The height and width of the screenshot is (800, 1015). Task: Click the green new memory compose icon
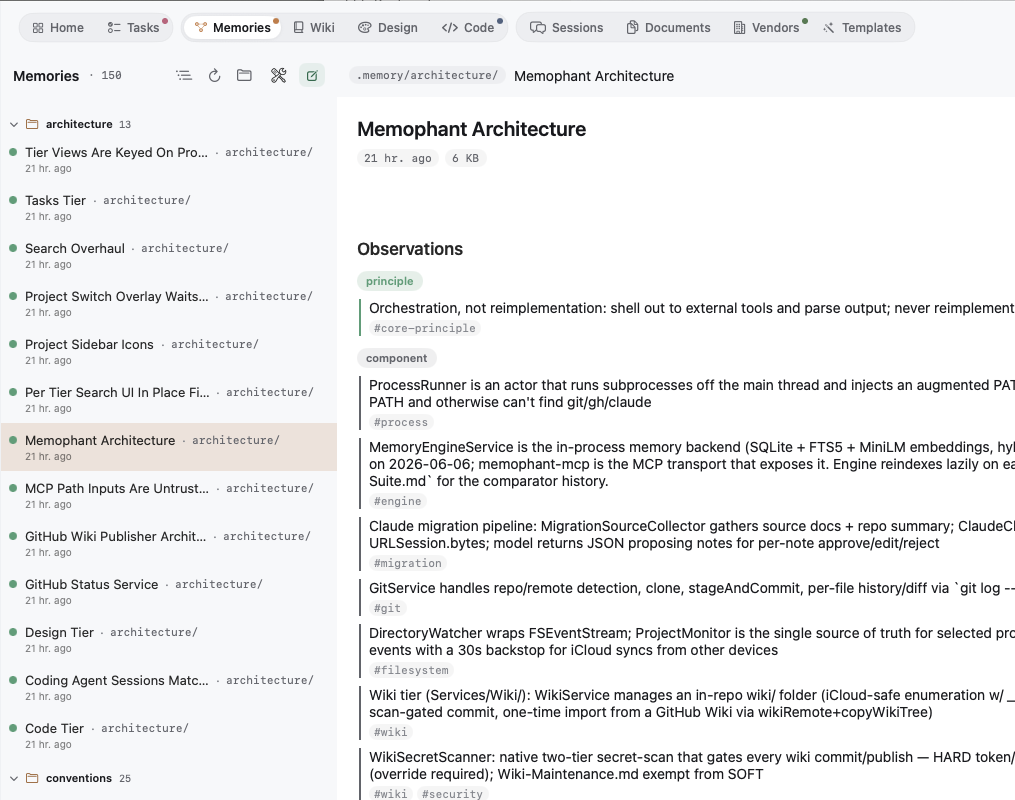312,76
